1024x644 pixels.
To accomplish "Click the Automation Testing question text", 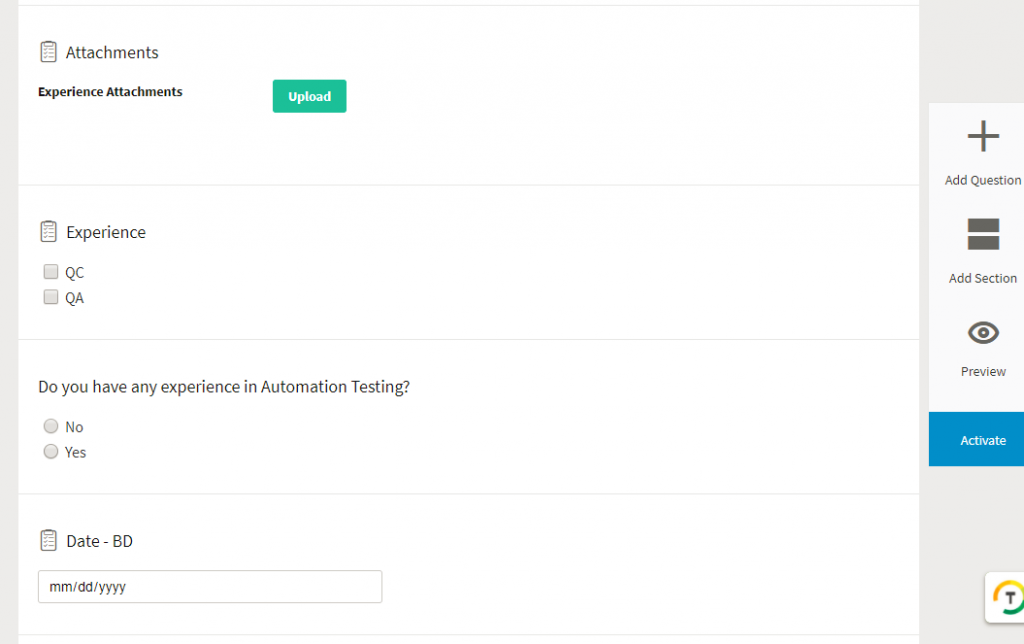I will [x=224, y=387].
